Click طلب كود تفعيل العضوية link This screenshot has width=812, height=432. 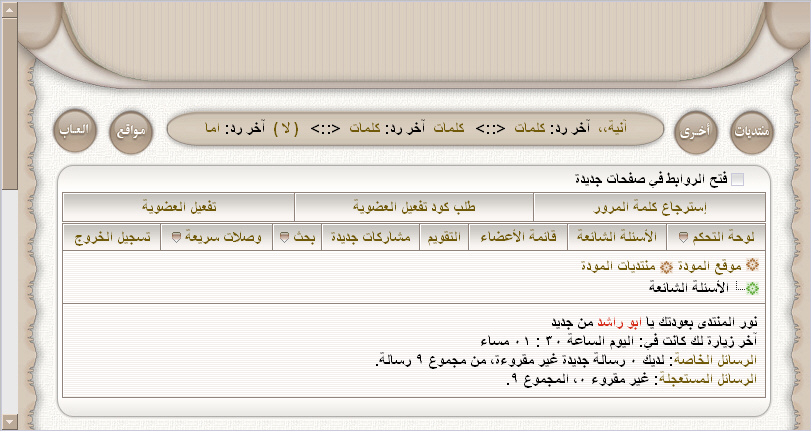coord(414,207)
